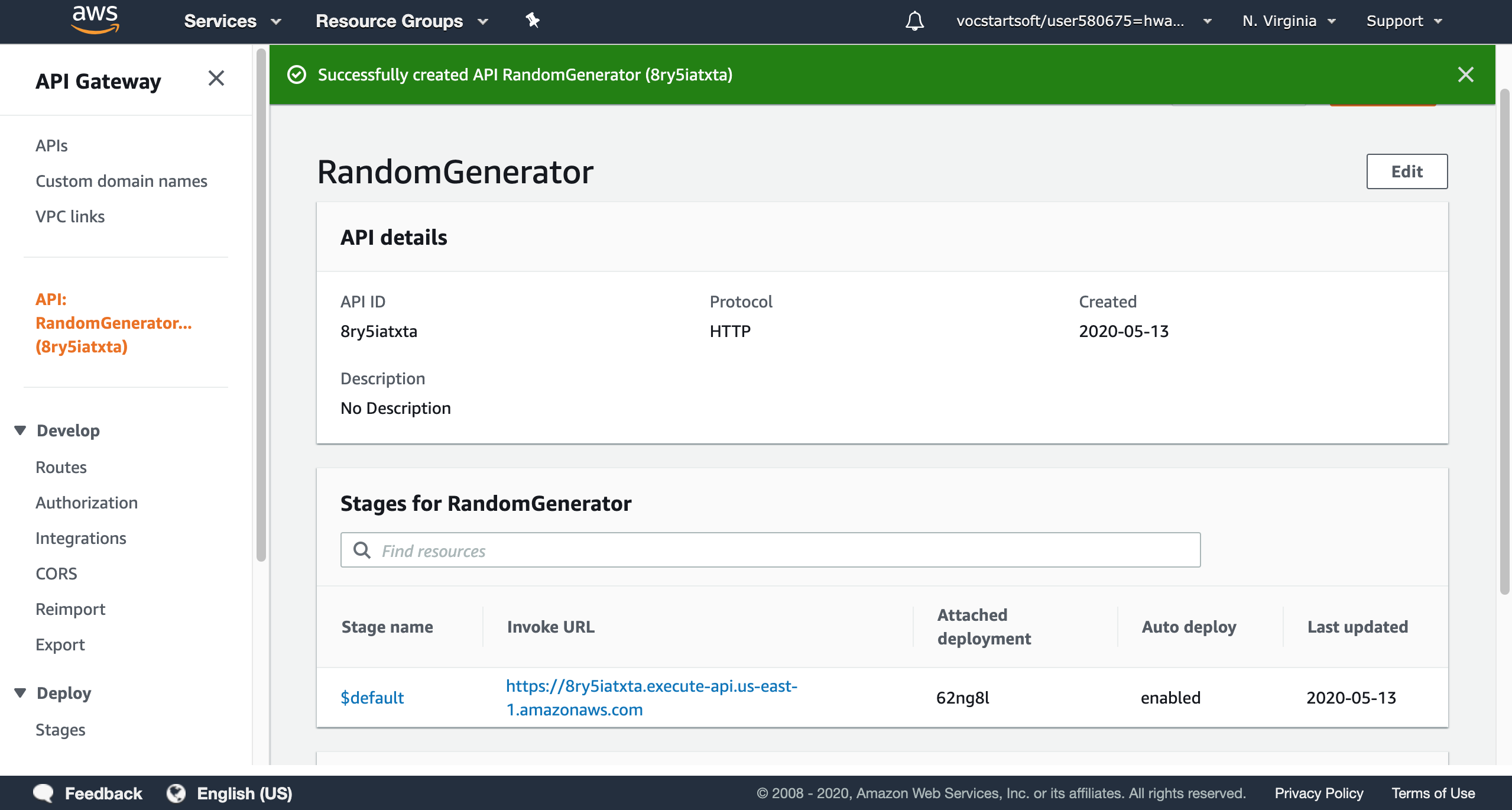Click the success checkmark icon in banner
This screenshot has height=810, width=1512.
pos(297,74)
